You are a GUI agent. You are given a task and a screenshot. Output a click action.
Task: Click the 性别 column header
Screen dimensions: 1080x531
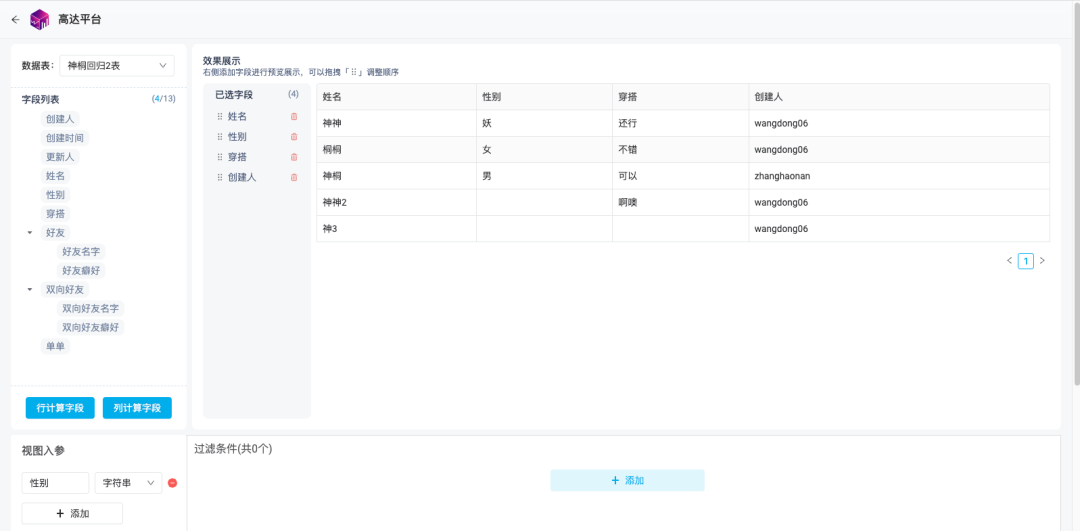pos(544,97)
